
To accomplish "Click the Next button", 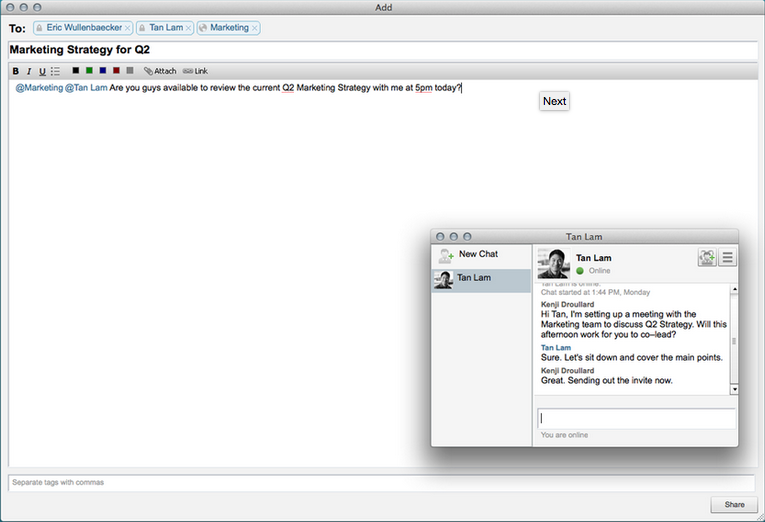I will (554, 101).
